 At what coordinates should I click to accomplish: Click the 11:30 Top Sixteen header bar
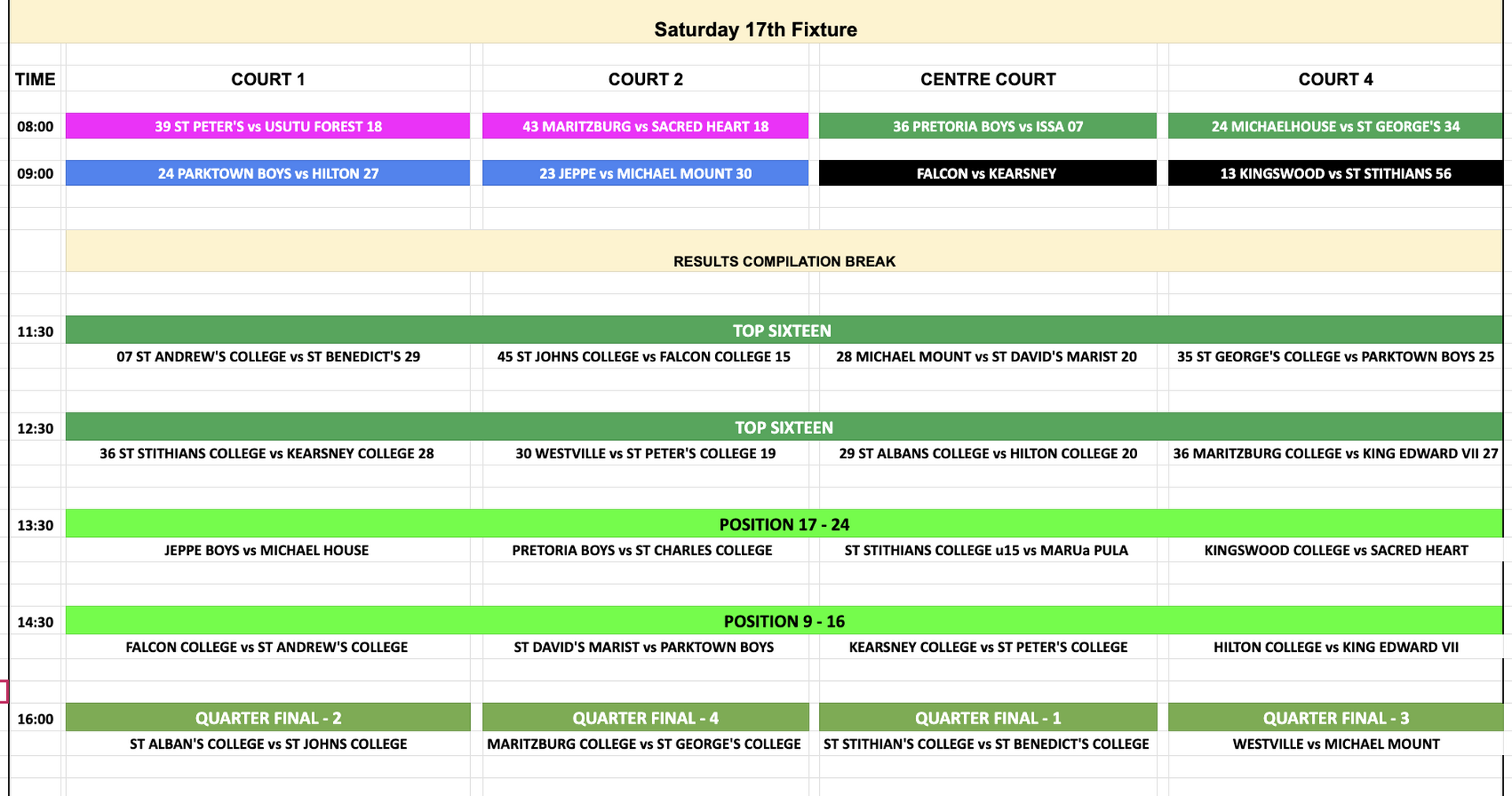click(782, 331)
